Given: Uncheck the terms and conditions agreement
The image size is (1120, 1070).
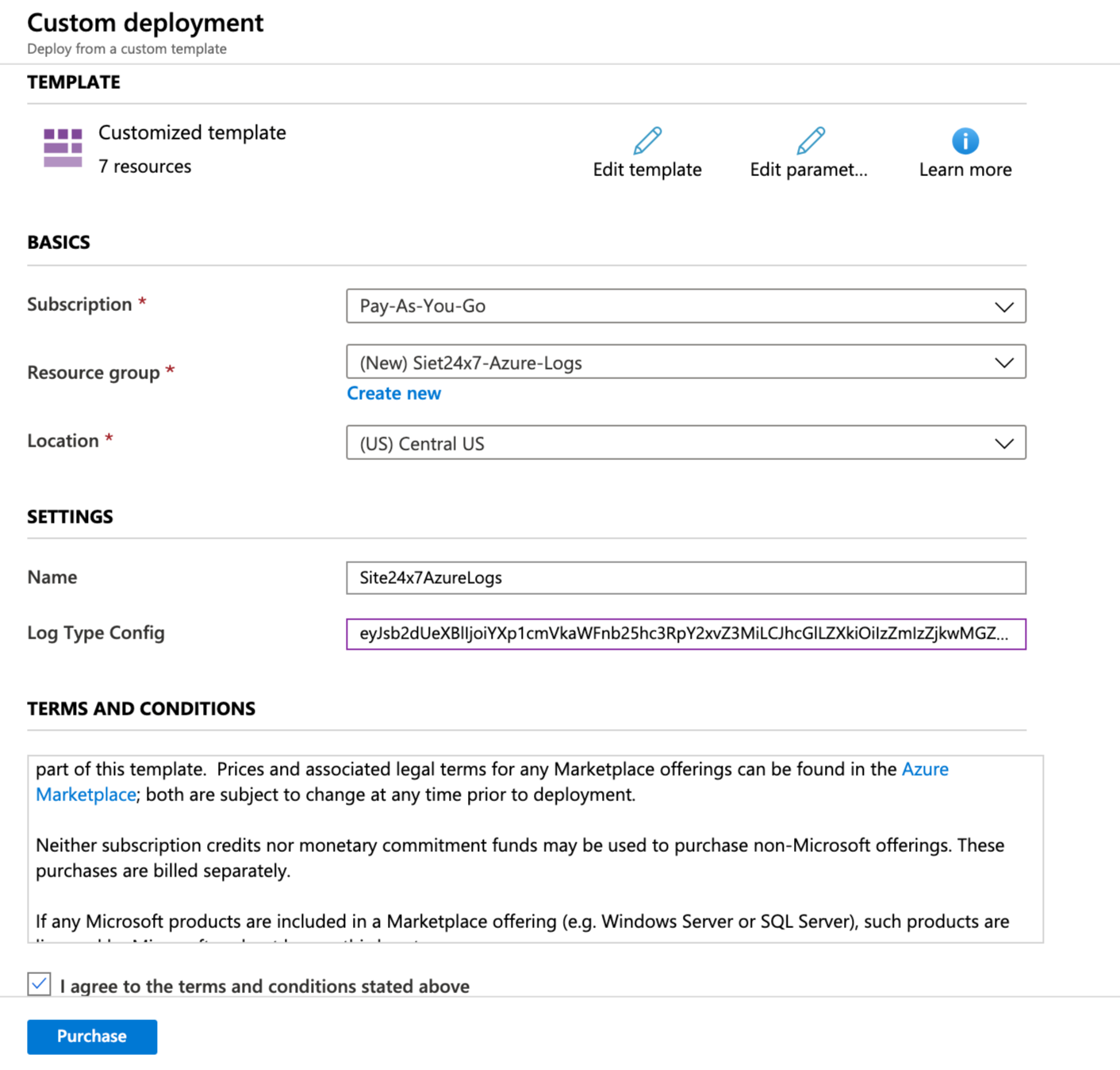Looking at the screenshot, I should 38,984.
